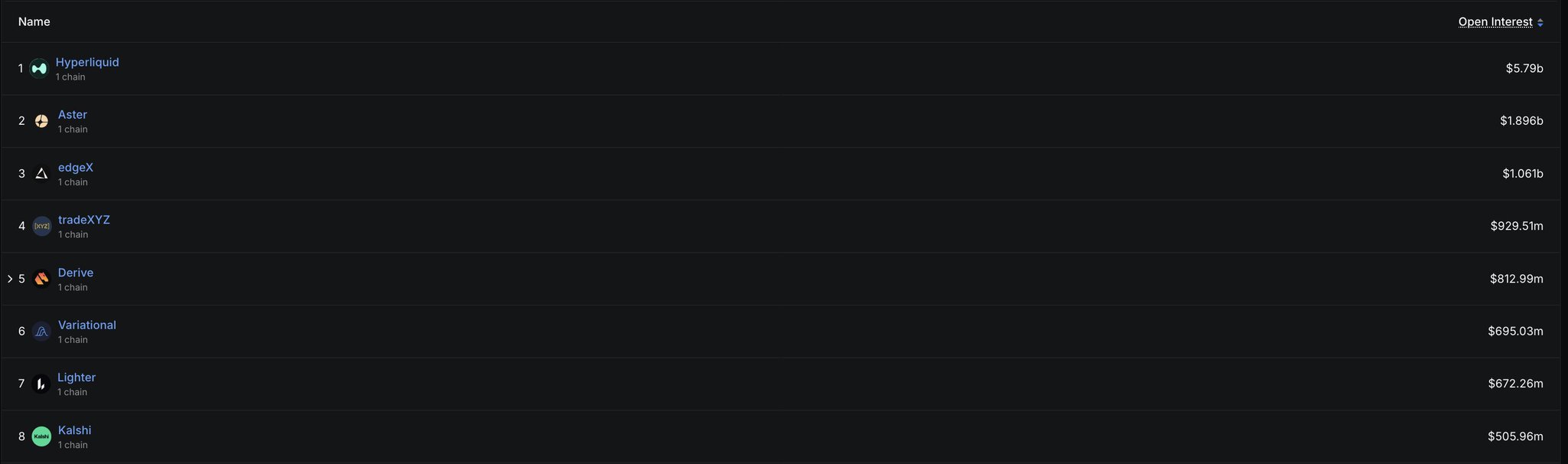The height and width of the screenshot is (464, 1568).
Task: Open the Kalshi protocol link
Action: tap(74, 430)
